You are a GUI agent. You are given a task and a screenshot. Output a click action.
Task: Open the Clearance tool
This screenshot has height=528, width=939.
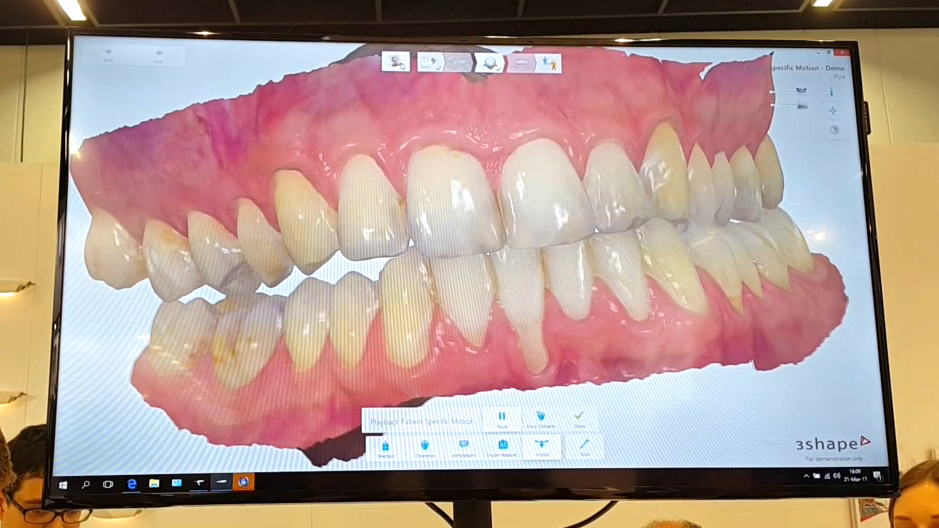pyautogui.click(x=425, y=448)
